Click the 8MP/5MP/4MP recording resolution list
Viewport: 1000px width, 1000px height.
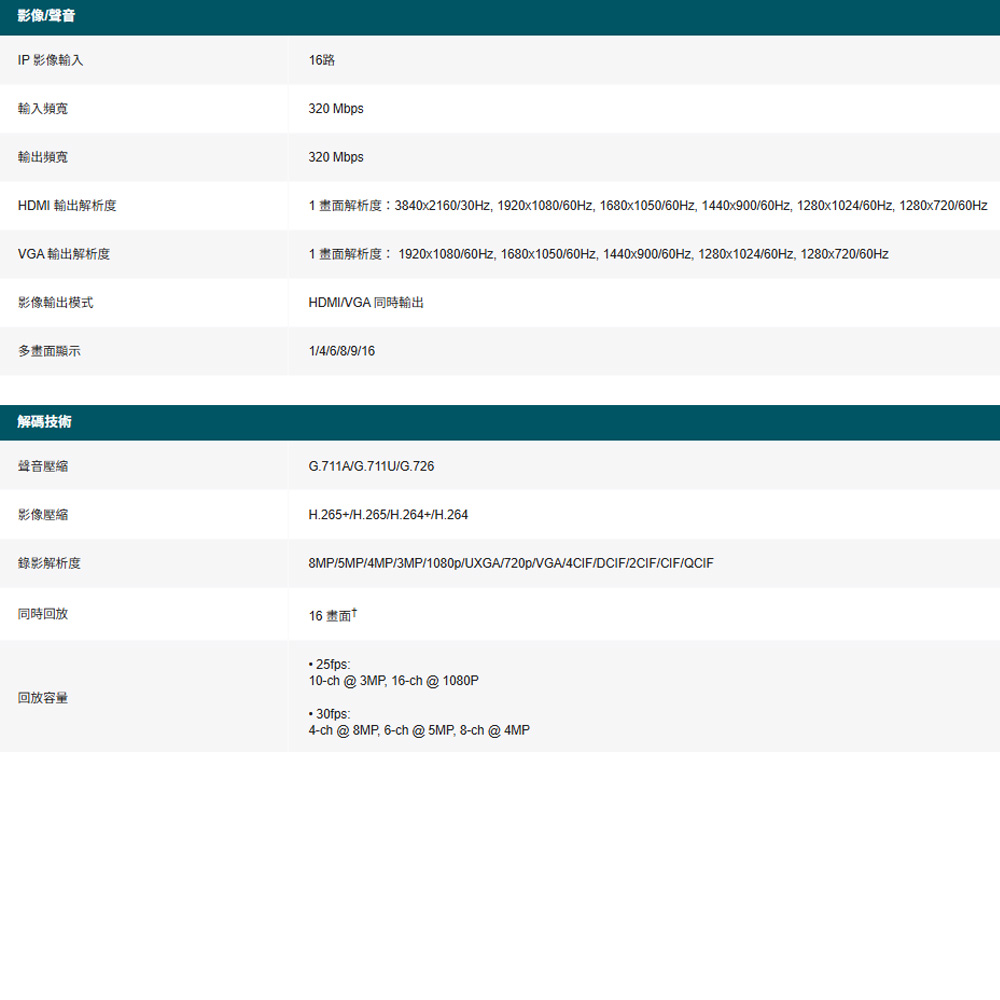coord(510,564)
